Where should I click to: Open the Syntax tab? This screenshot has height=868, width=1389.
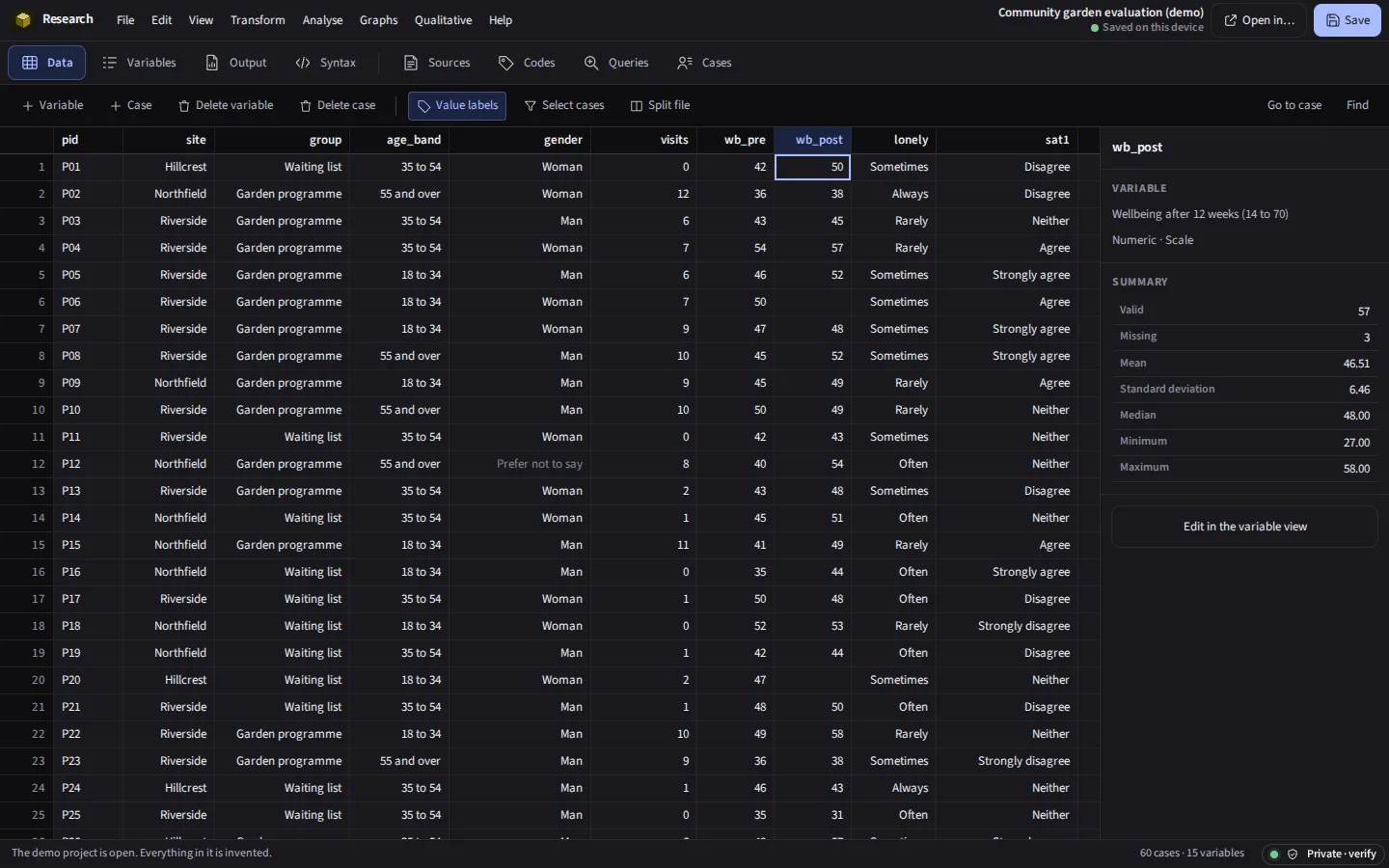click(326, 63)
